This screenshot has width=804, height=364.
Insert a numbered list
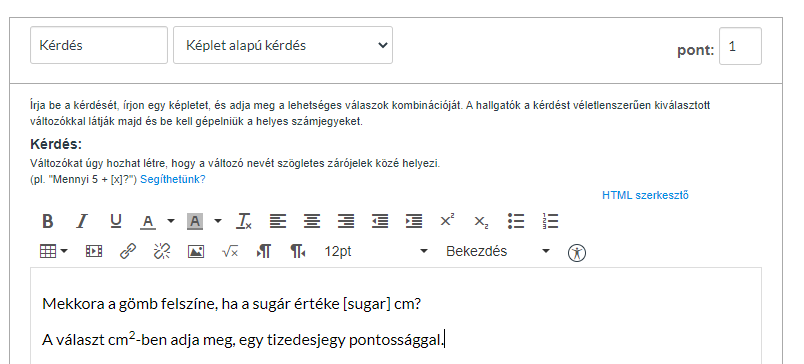click(x=550, y=221)
